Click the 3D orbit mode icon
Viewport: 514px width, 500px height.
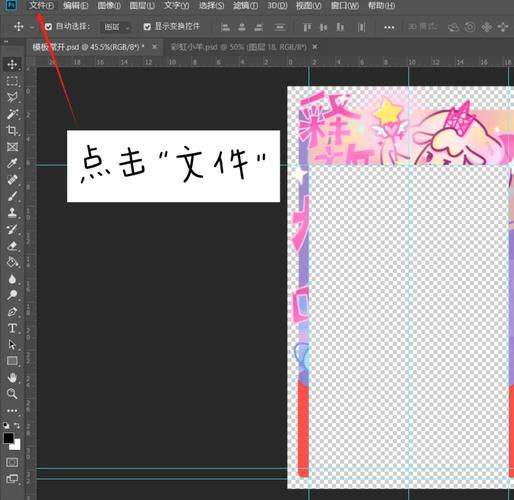coord(454,27)
